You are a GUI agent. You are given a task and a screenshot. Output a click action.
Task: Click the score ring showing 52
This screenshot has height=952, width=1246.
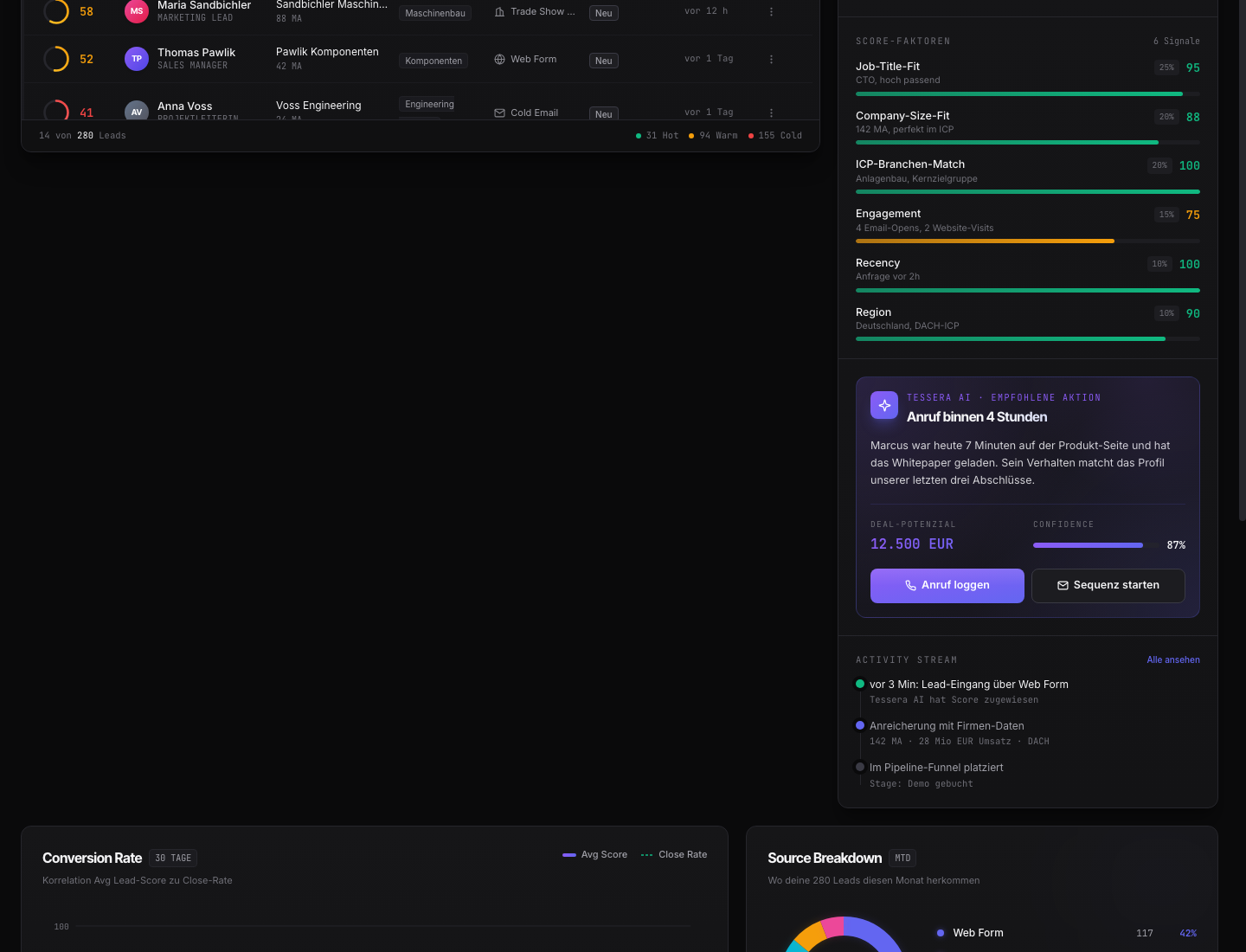[56, 59]
